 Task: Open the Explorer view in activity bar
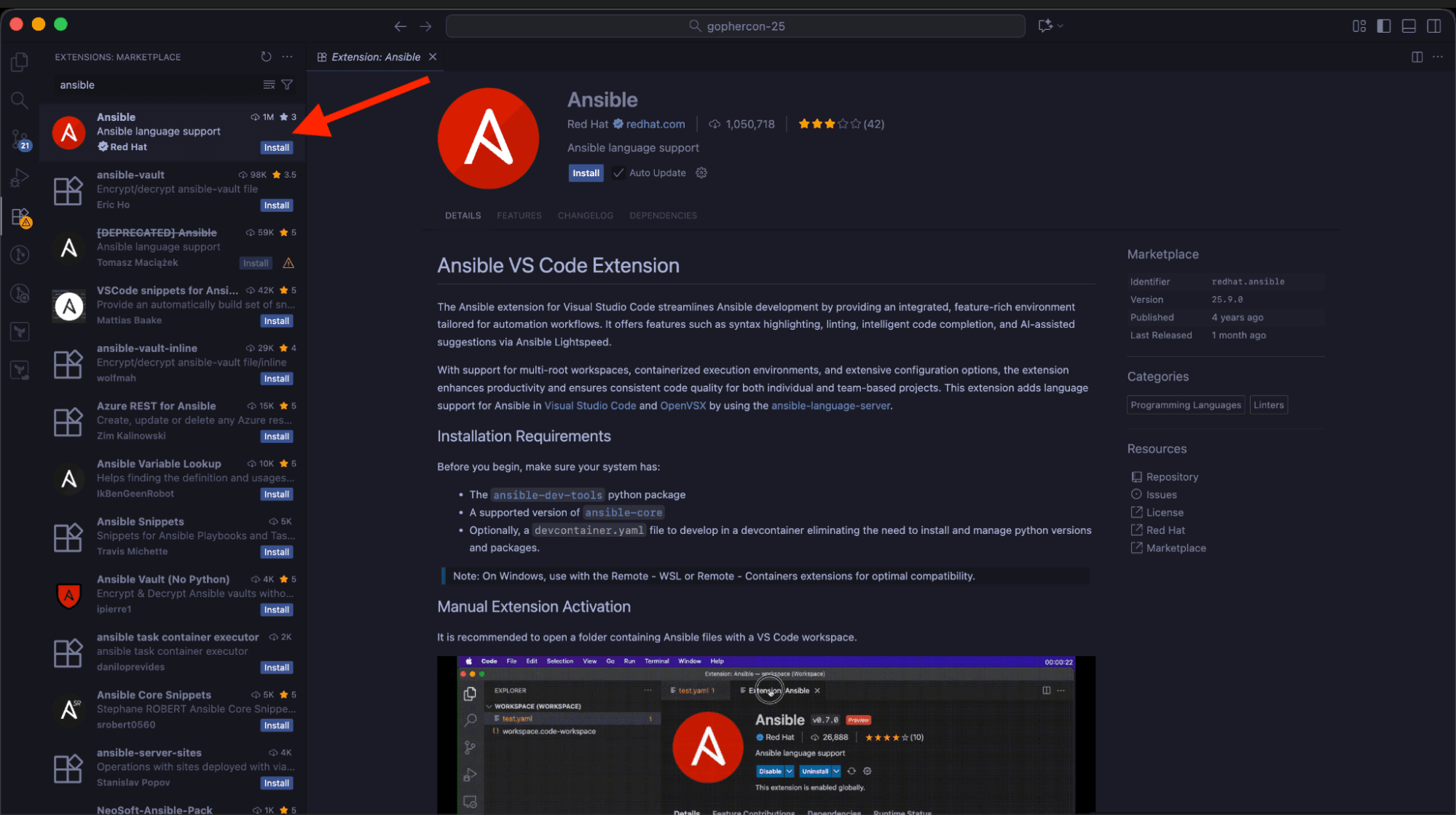pyautogui.click(x=20, y=62)
